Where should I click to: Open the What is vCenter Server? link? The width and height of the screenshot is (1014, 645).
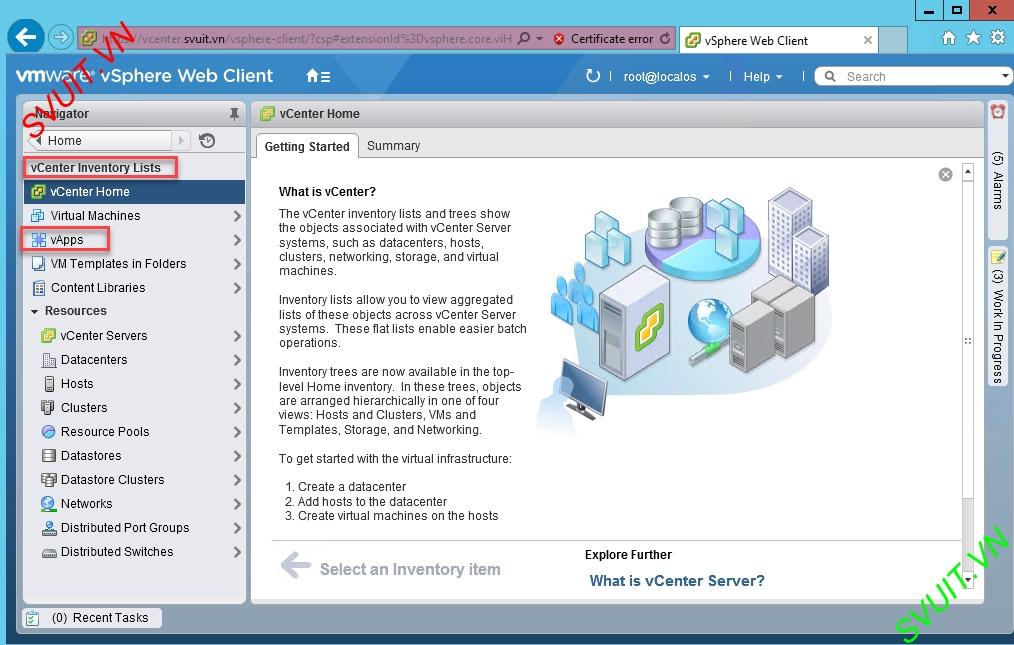[x=676, y=580]
